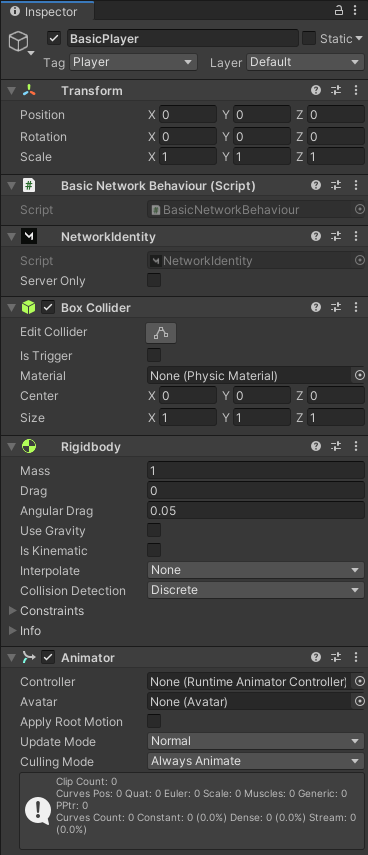Open Animator Controller object picker

tap(359, 681)
